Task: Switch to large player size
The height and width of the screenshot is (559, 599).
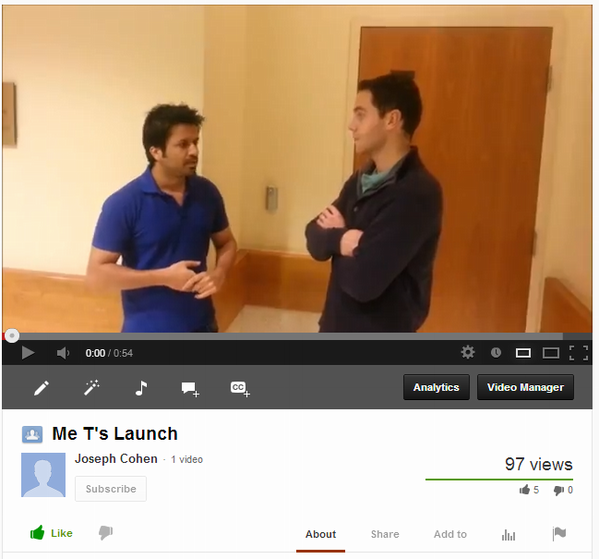Action: [x=551, y=353]
